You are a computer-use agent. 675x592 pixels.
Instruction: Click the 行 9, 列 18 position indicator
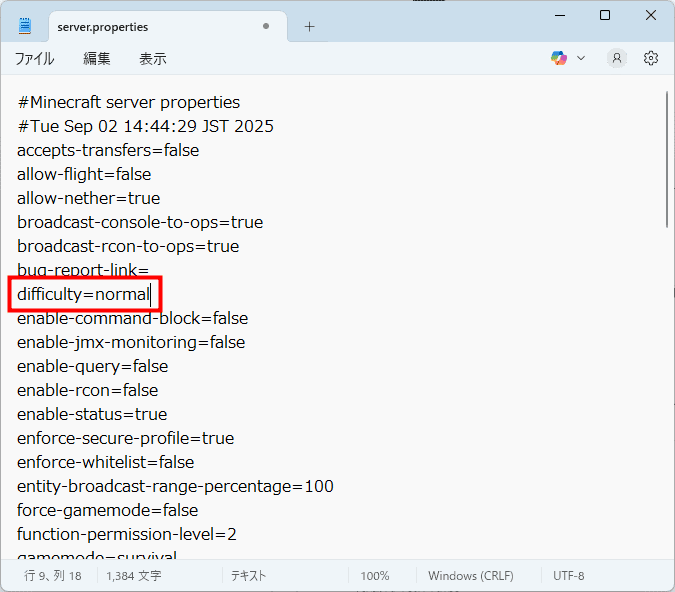(x=53, y=576)
